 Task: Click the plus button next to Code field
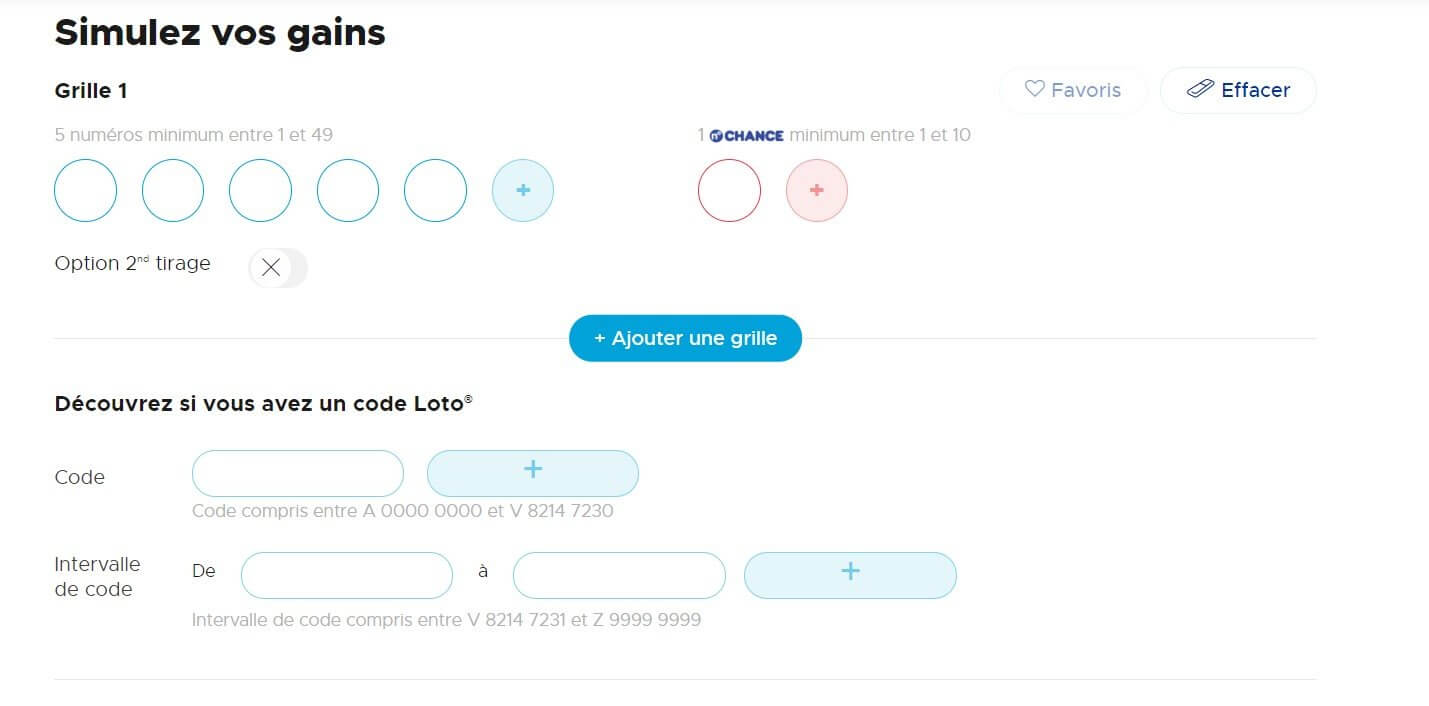(x=532, y=473)
